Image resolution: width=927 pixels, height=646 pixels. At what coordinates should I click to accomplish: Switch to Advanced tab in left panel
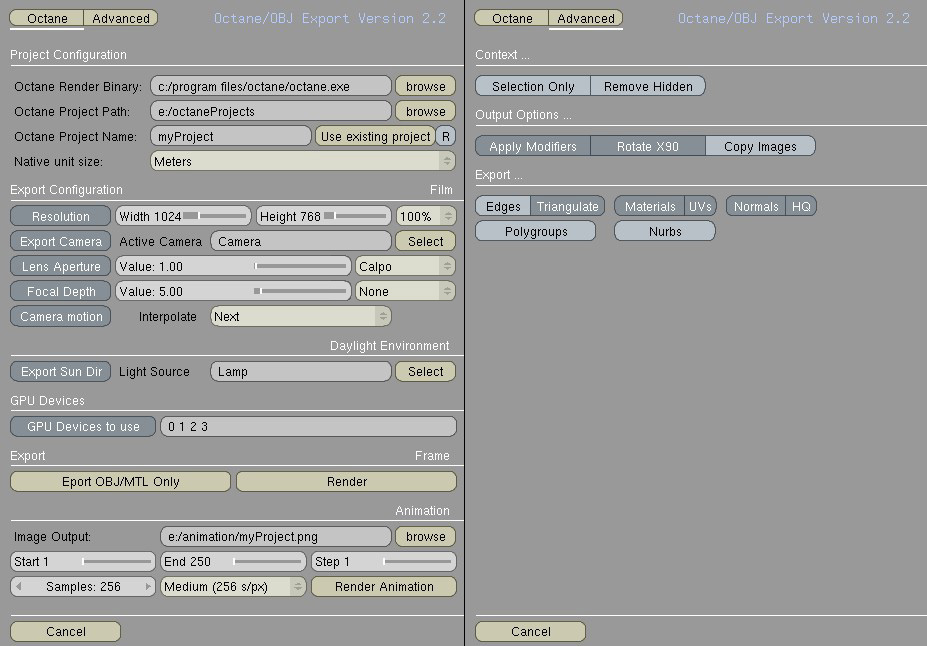click(x=121, y=18)
